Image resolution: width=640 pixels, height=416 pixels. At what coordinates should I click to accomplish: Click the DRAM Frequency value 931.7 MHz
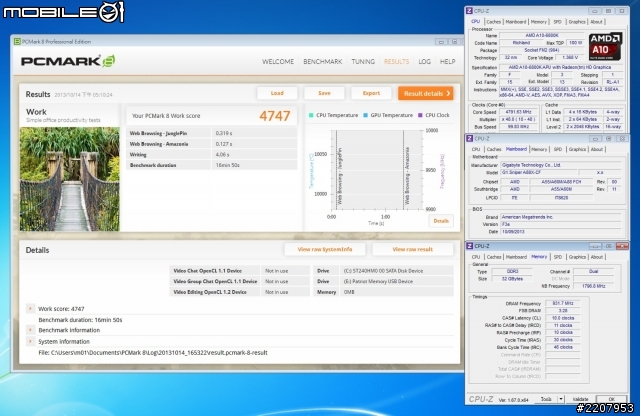coord(562,303)
